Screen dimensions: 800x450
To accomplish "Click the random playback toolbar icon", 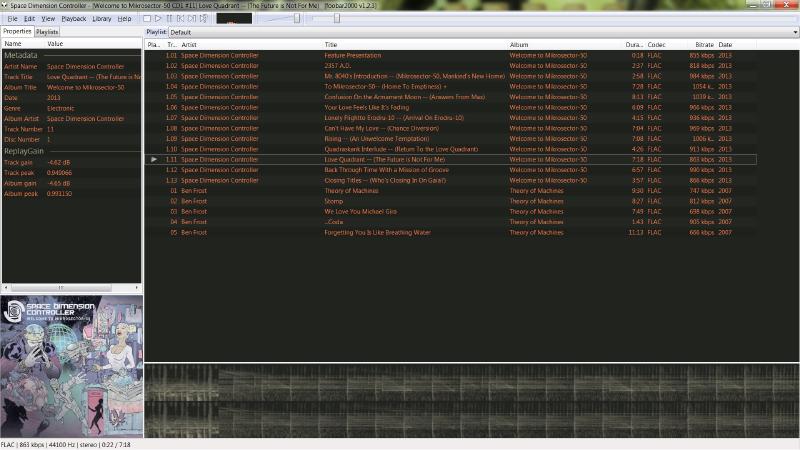I will pos(203,18).
